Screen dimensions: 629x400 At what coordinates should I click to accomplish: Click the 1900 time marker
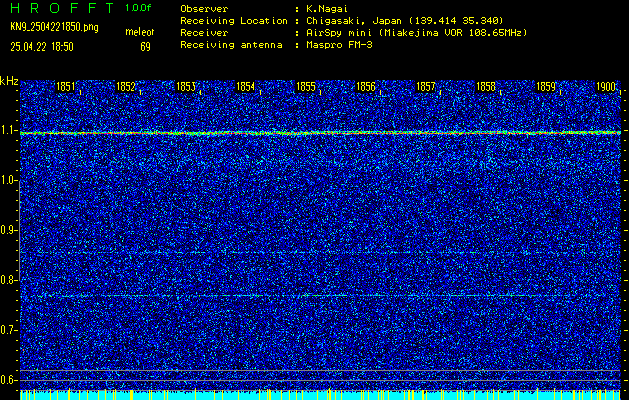click(606, 87)
